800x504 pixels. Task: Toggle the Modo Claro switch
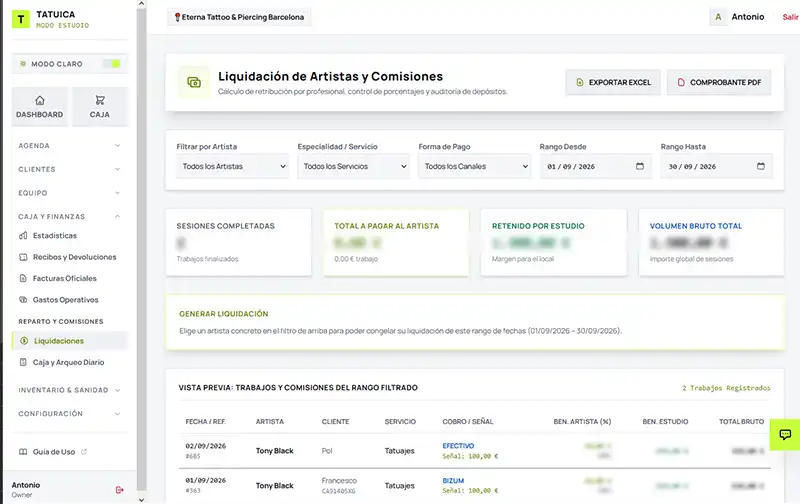(x=111, y=64)
